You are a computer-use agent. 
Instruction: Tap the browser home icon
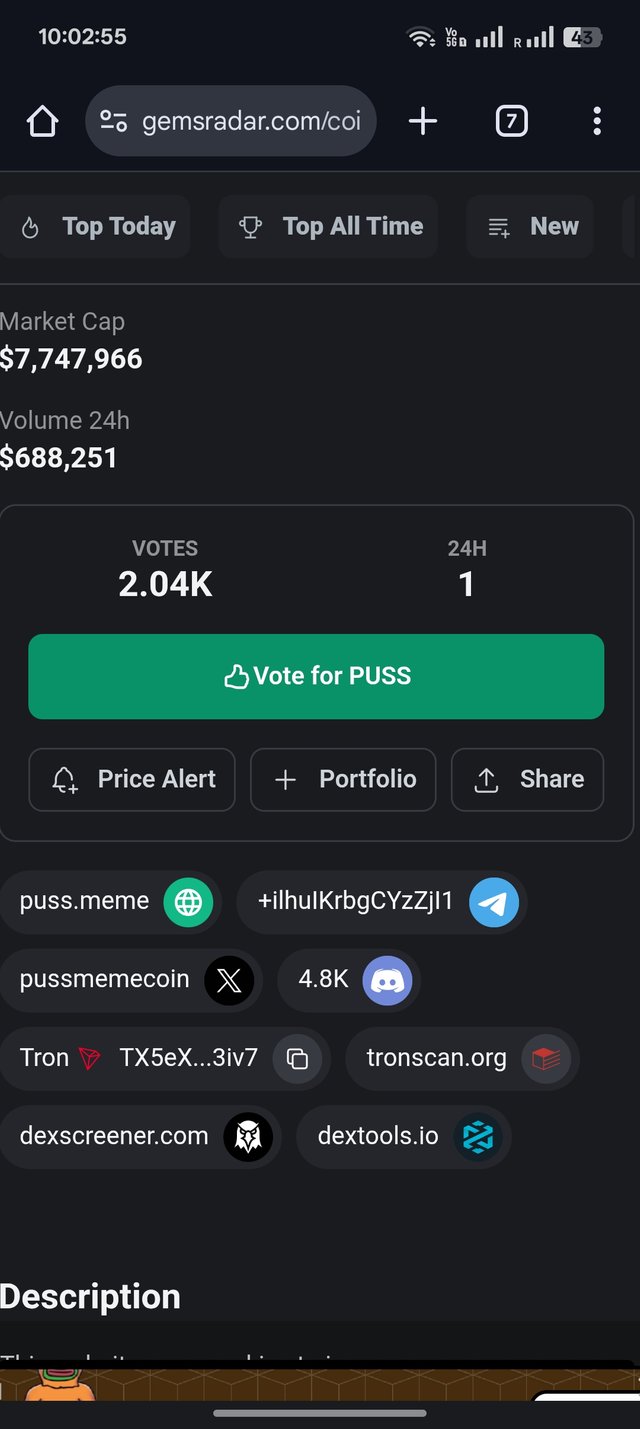click(42, 122)
